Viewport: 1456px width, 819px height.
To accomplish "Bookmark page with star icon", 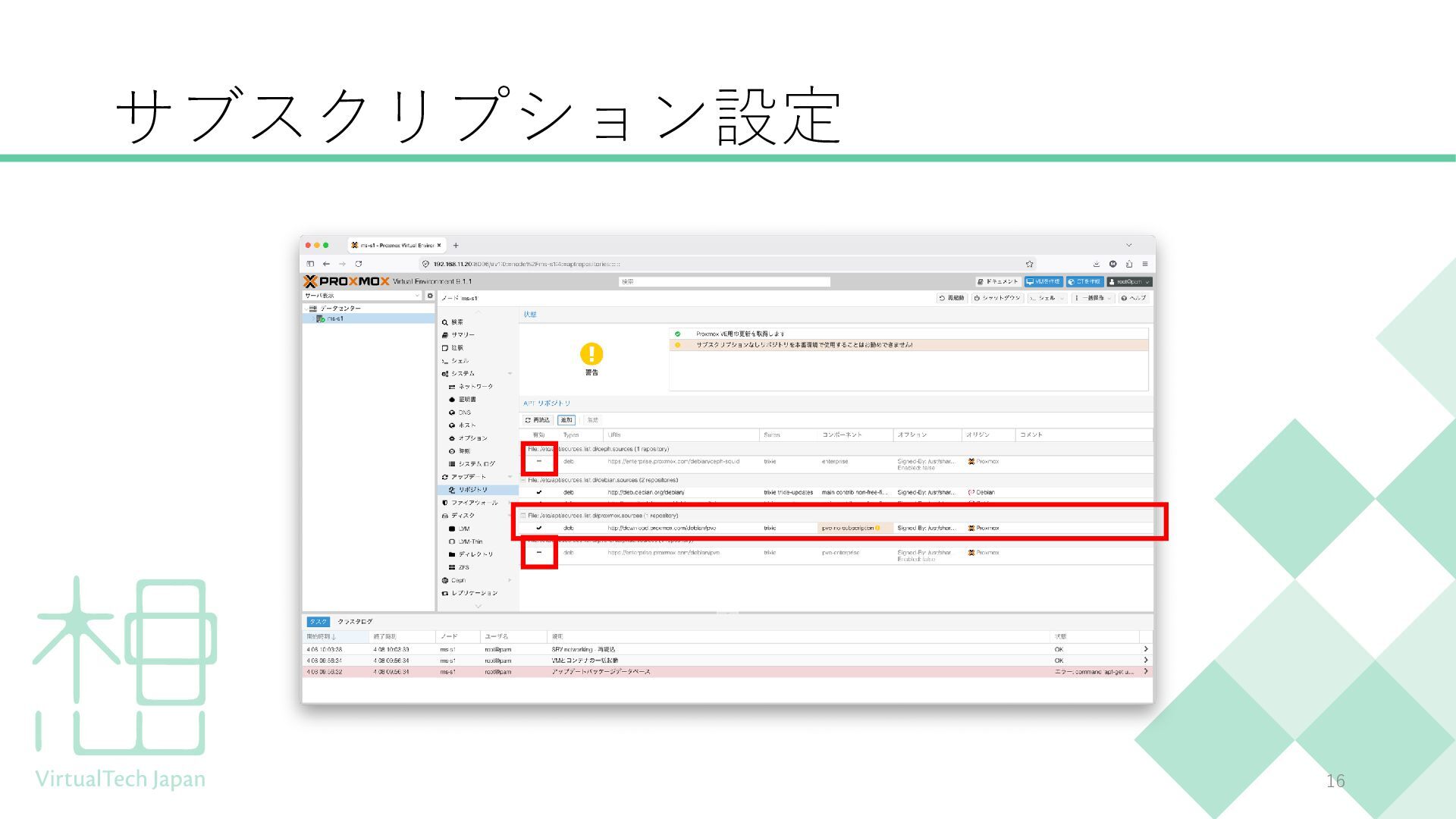I will pos(1029,264).
